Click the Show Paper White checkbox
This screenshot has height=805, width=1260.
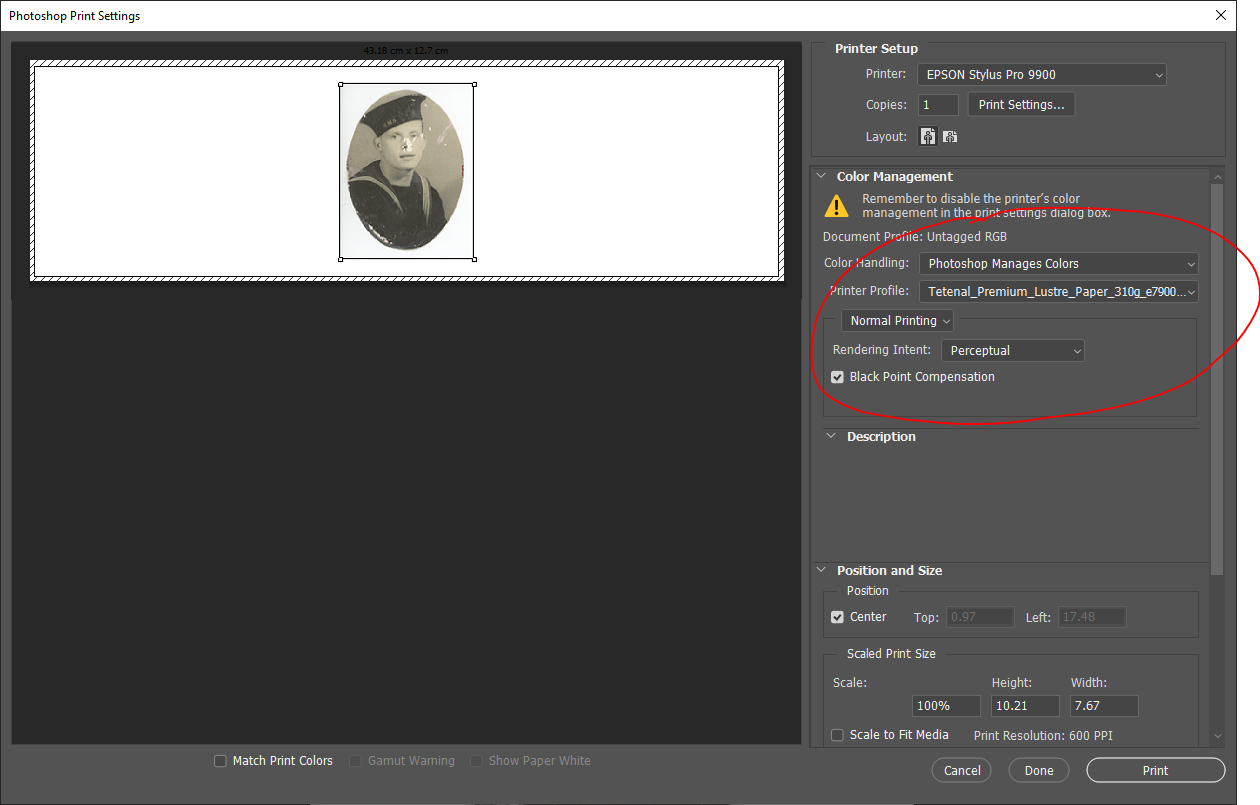pos(477,761)
